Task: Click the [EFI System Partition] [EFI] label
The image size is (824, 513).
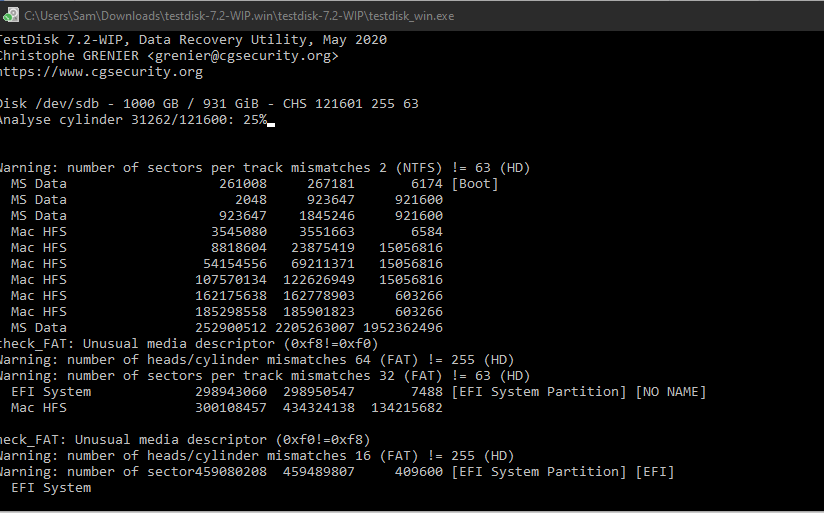Action: tap(563, 471)
